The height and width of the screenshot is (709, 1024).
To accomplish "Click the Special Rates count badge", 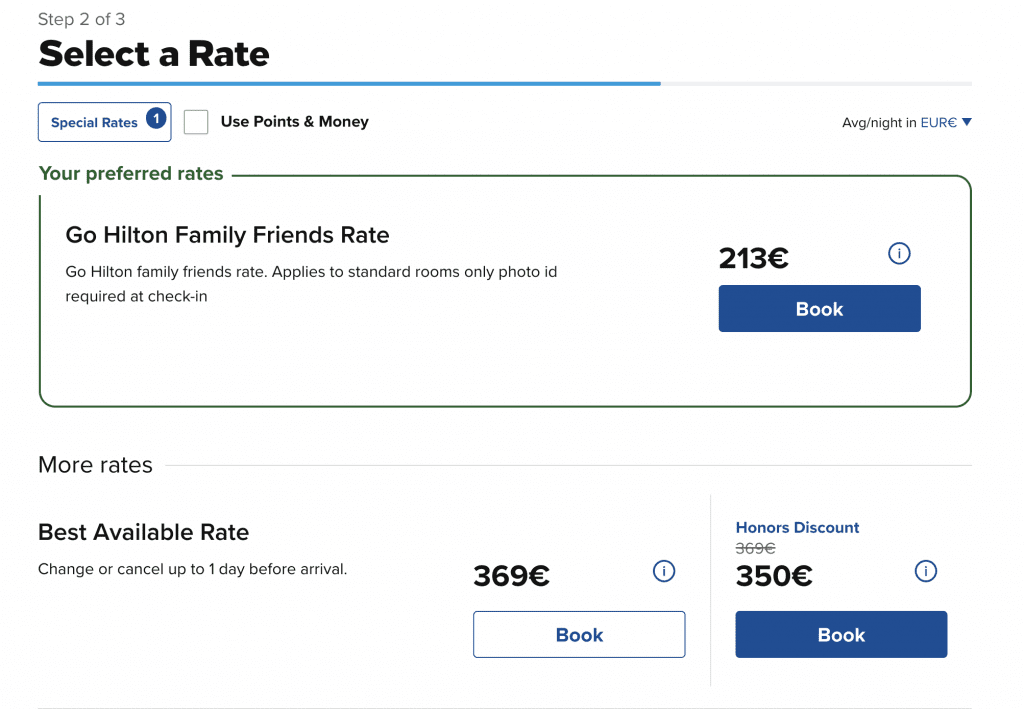I will coord(156,118).
